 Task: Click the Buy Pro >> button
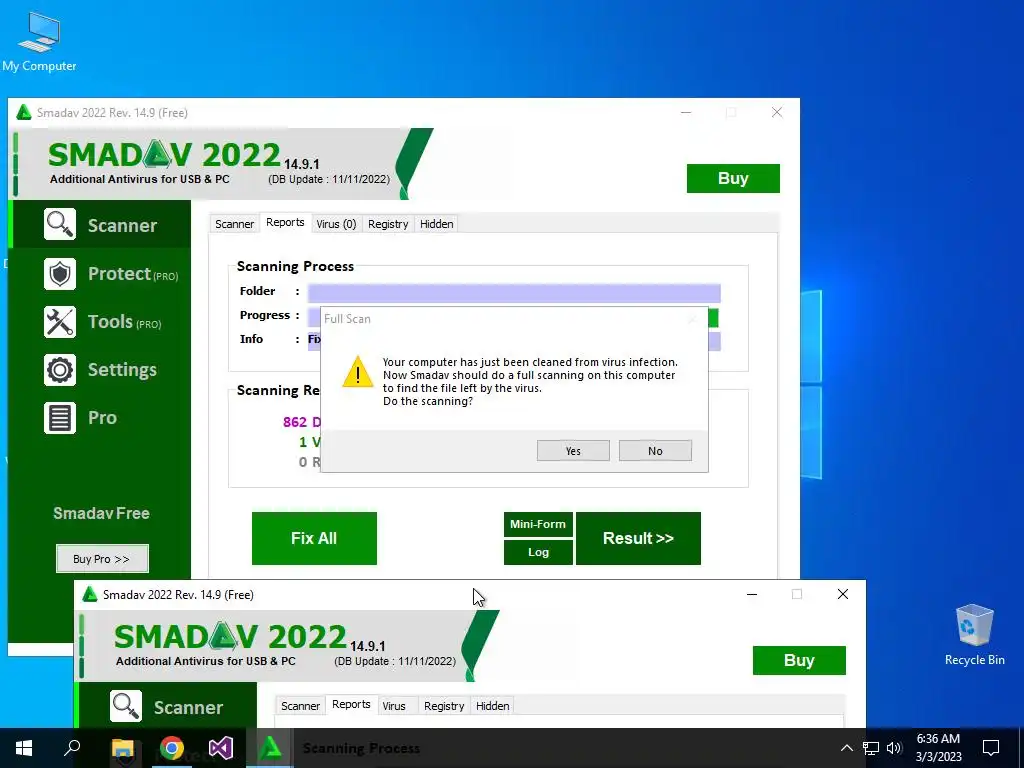click(x=102, y=559)
